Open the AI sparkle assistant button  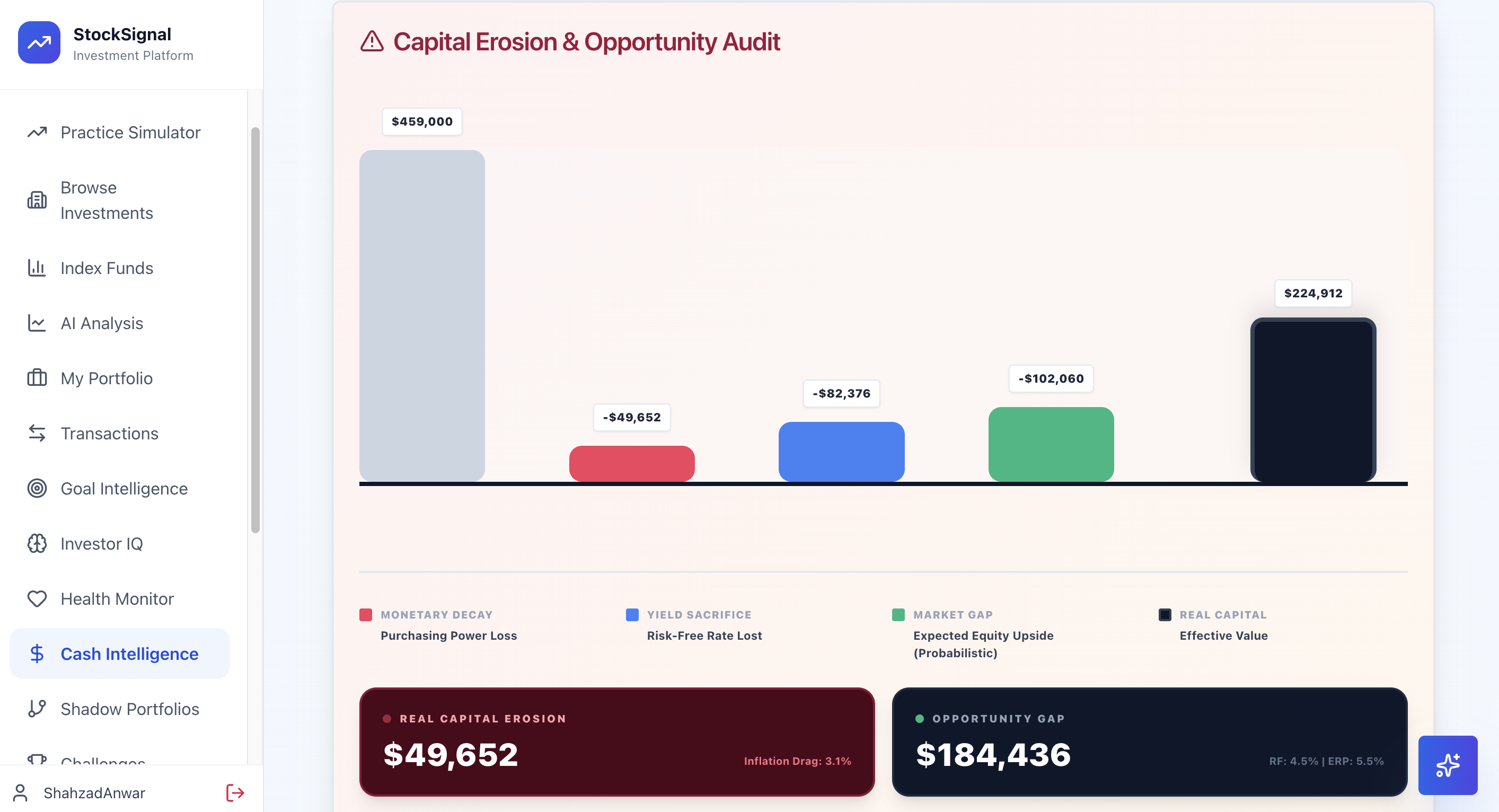tap(1447, 765)
